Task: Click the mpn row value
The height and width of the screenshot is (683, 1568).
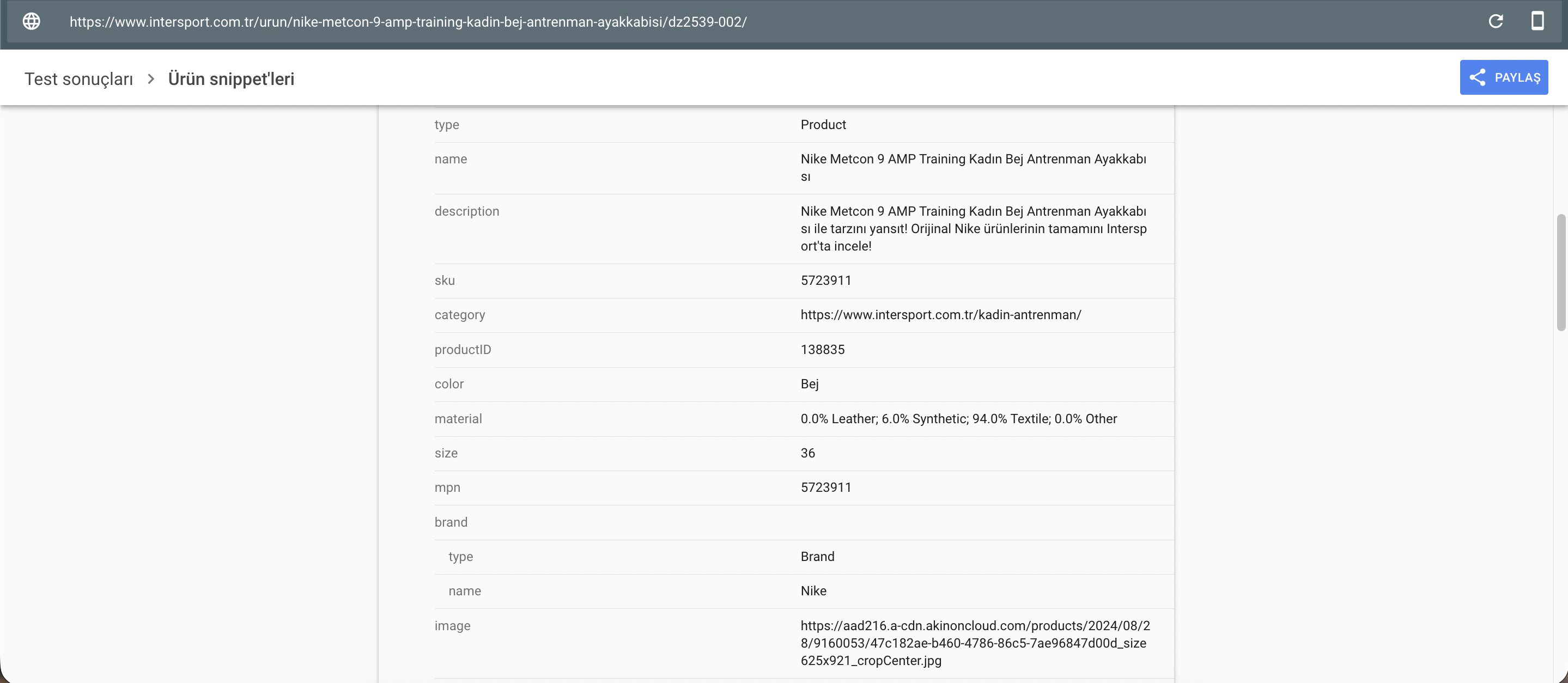Action: tap(825, 487)
